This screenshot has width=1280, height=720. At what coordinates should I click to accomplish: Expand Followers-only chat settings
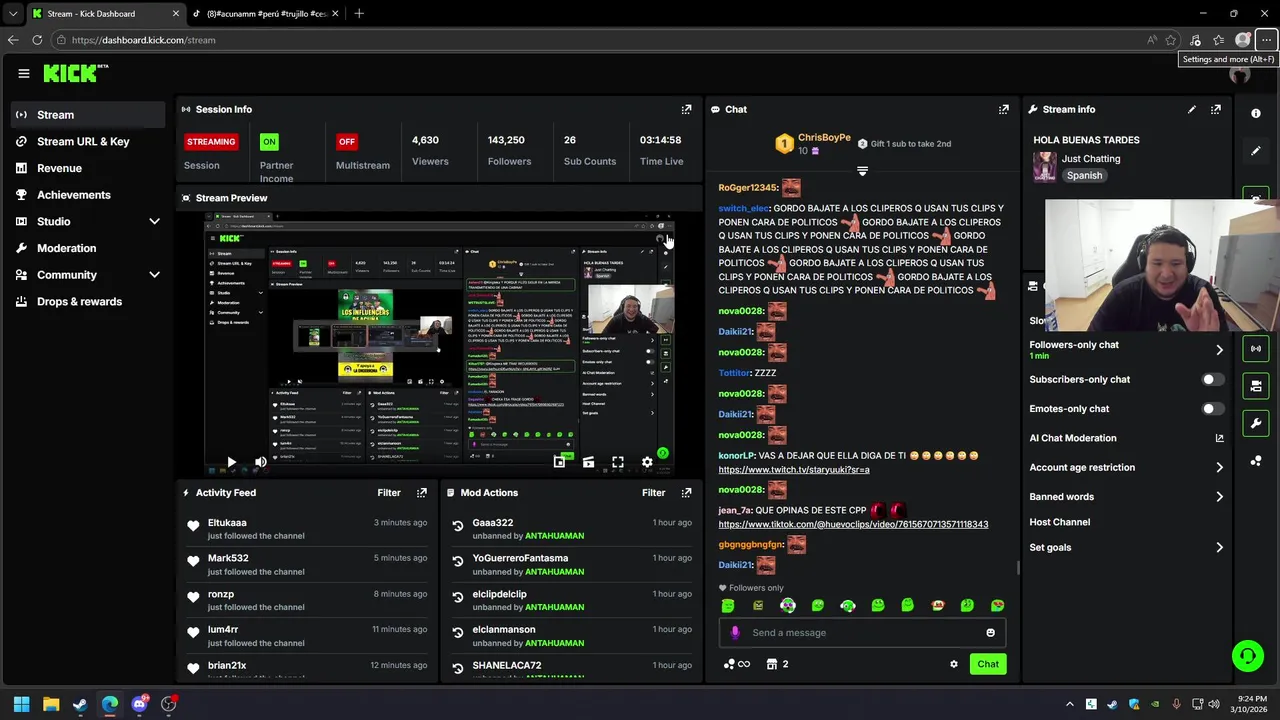coord(1219,350)
